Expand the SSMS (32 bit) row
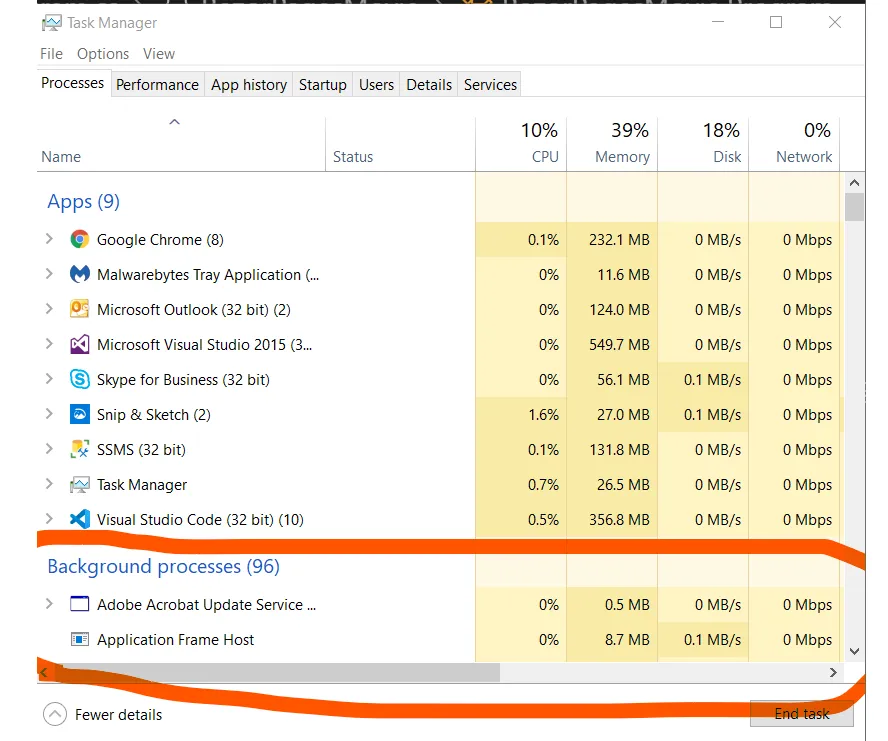Image resolution: width=888 pixels, height=741 pixels. coord(49,449)
